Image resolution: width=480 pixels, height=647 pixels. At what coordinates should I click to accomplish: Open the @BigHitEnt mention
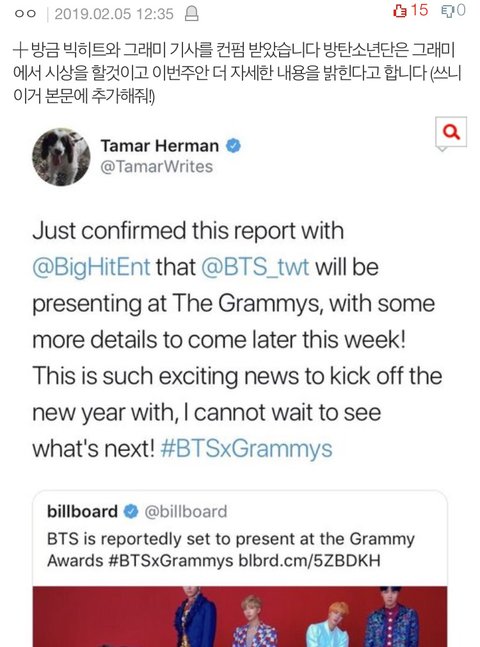click(91, 267)
